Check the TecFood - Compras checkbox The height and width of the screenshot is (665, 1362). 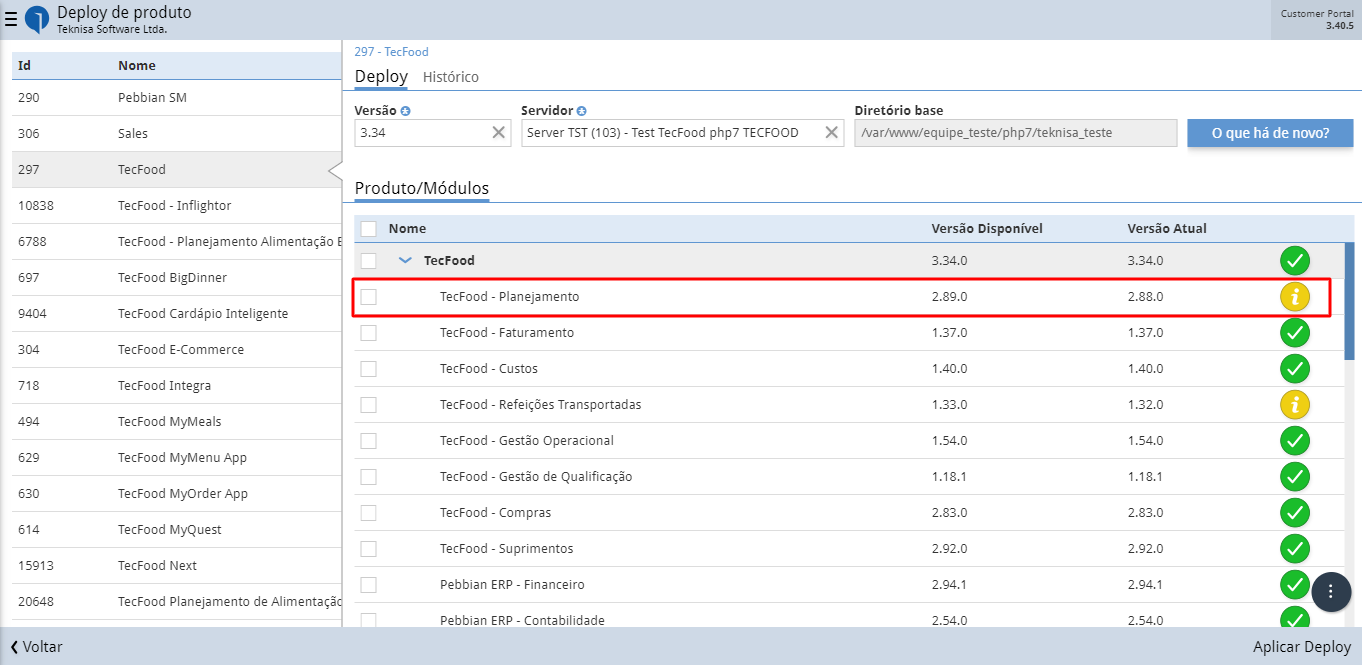point(368,513)
